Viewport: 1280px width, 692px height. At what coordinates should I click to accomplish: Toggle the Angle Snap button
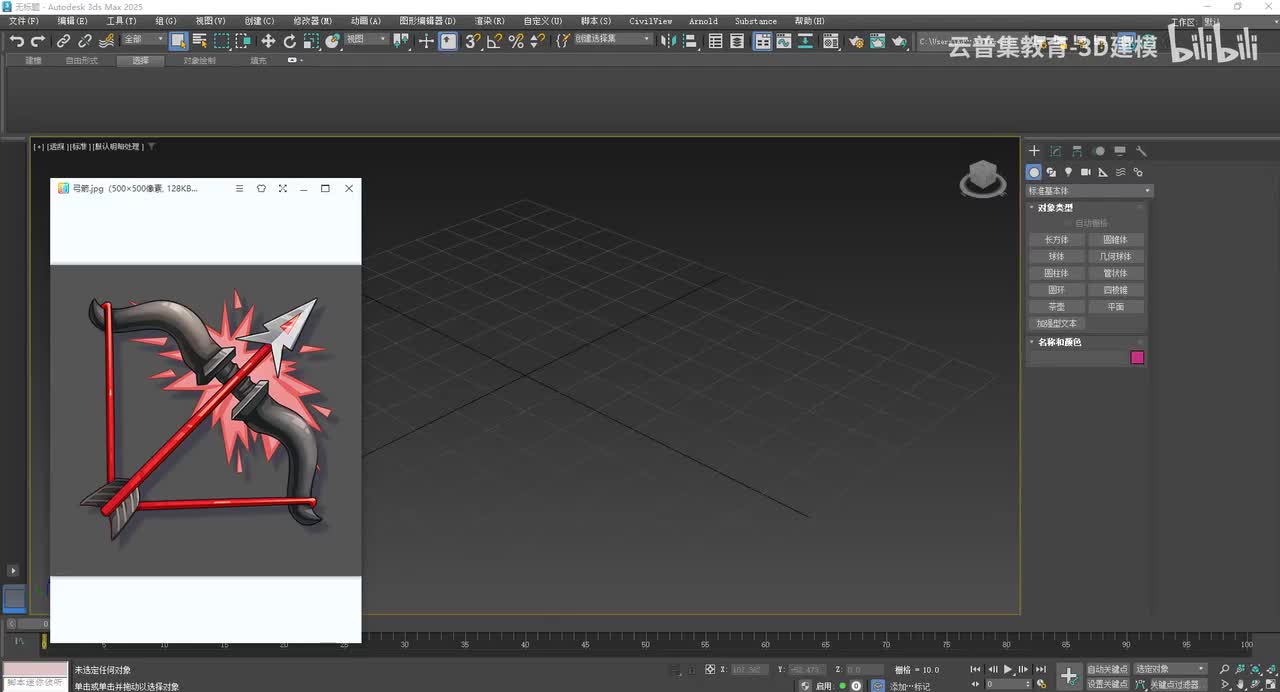[494, 41]
